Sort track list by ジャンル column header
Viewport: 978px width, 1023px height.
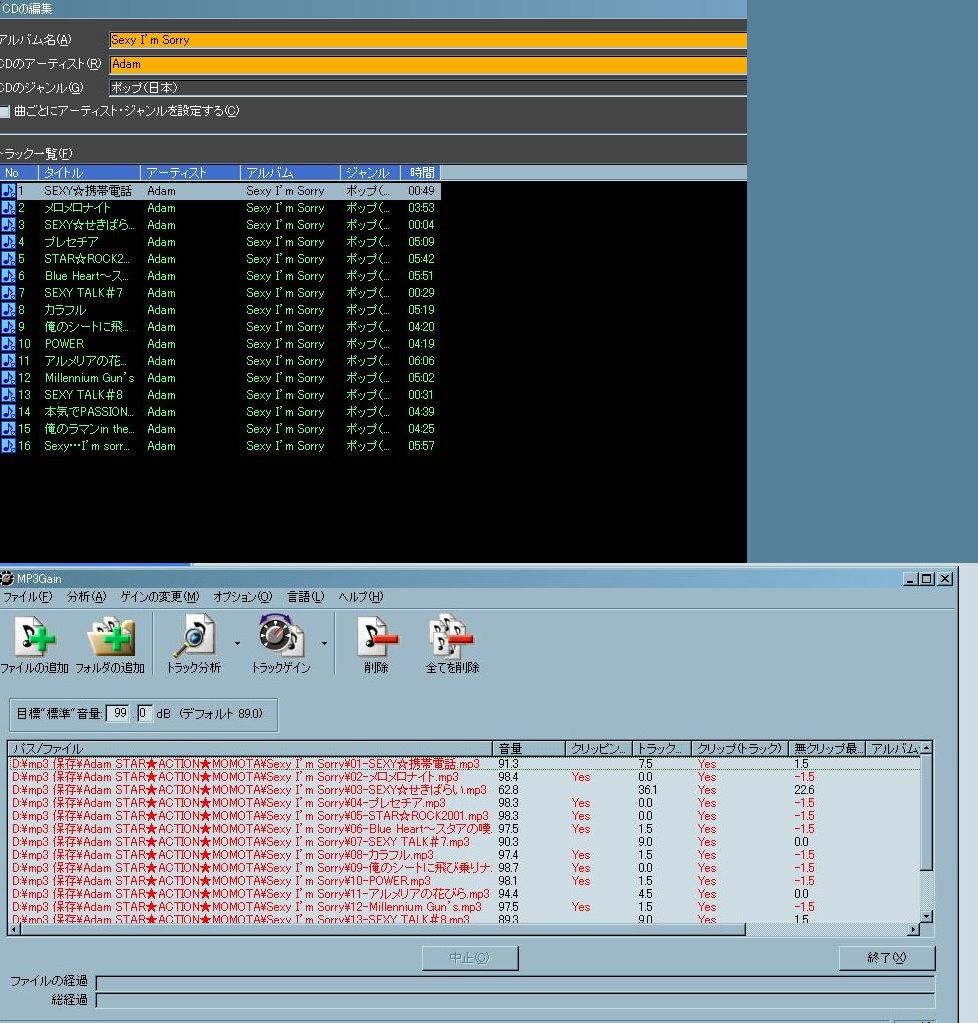[370, 173]
